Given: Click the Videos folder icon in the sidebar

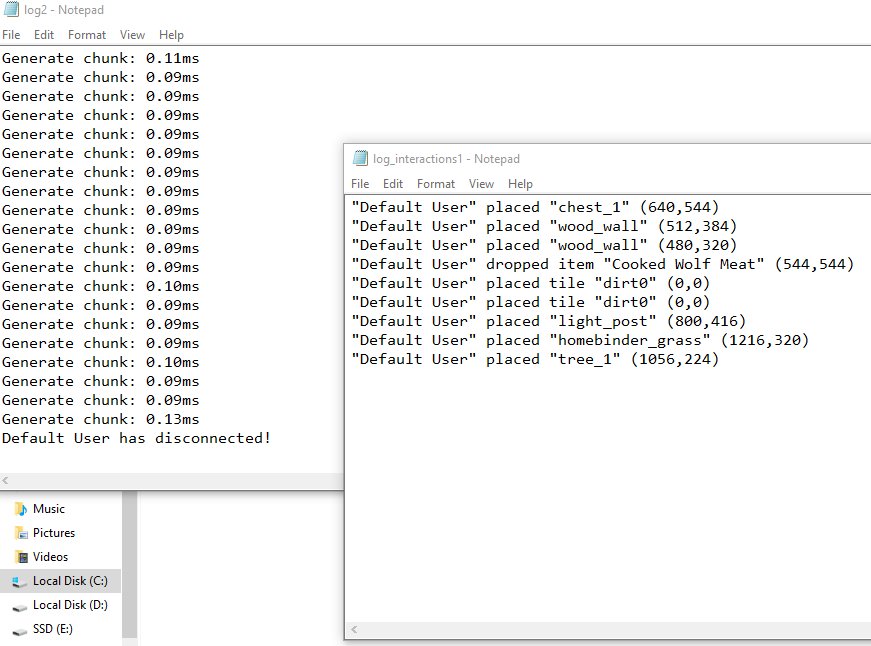Looking at the screenshot, I should coord(21,556).
